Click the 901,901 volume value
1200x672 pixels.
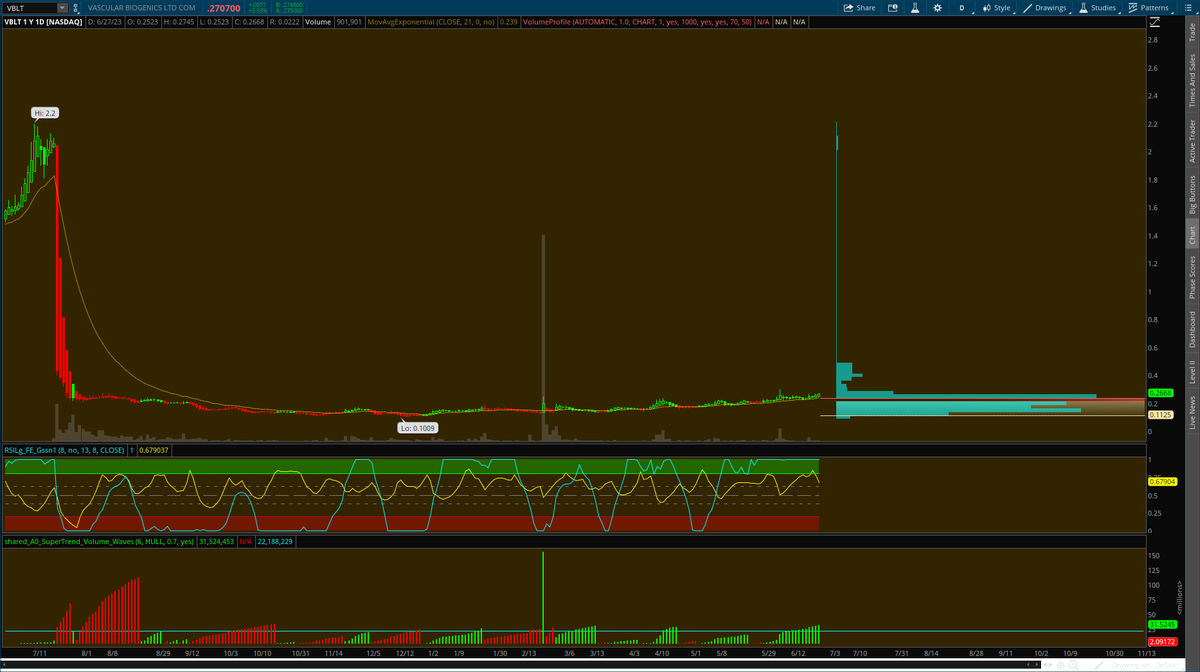click(x=349, y=21)
